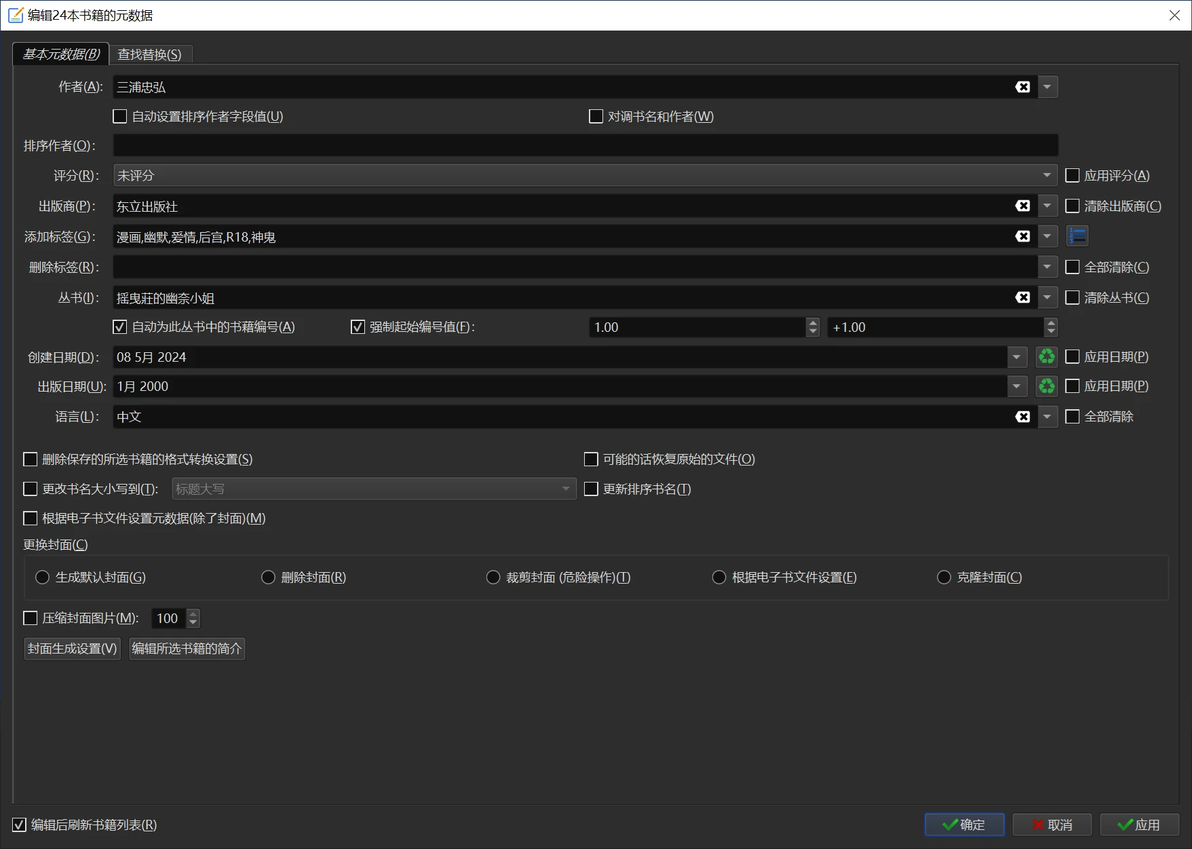Click the edit-metadata window title icon
This screenshot has height=849, width=1192.
click(x=15, y=15)
